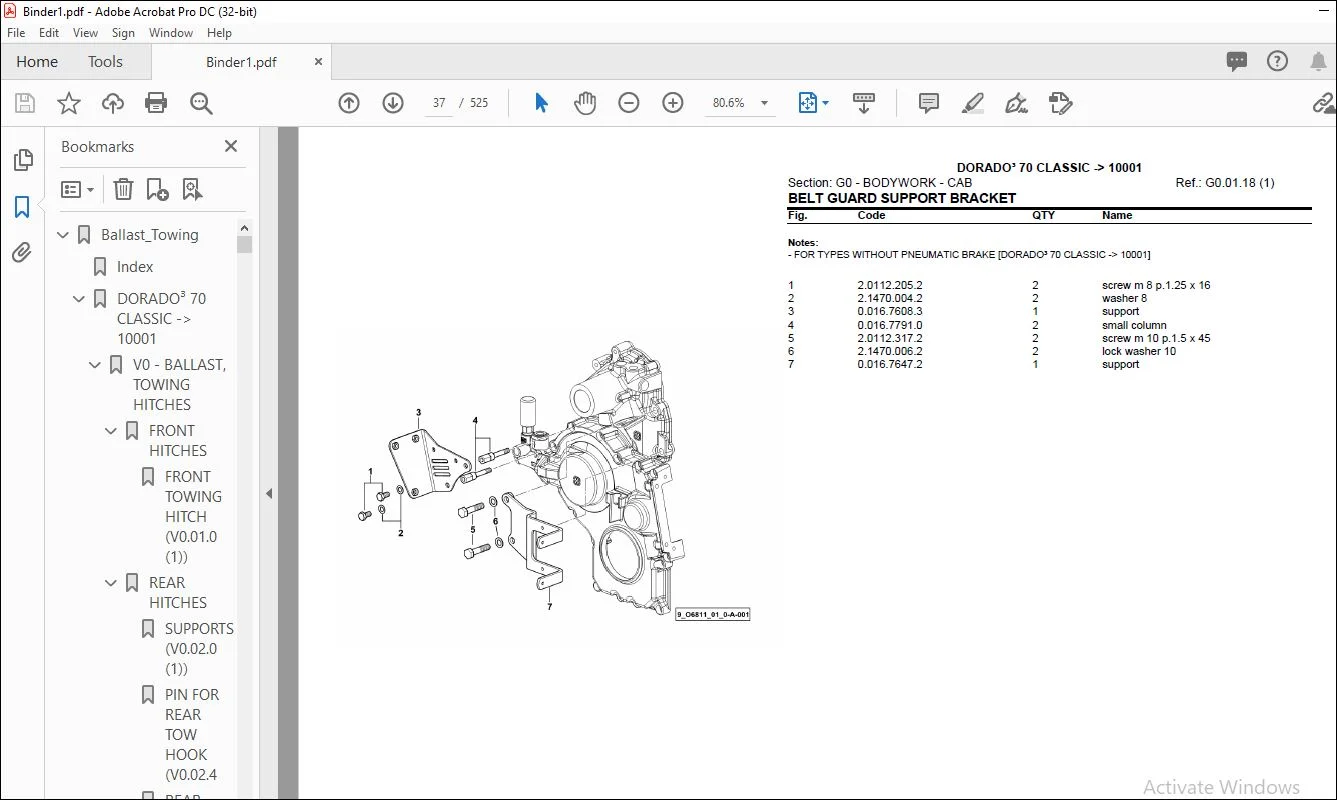Collapse the V0 - BALLAST, TOWING HITCHES node
The width and height of the screenshot is (1337, 800).
click(96, 365)
